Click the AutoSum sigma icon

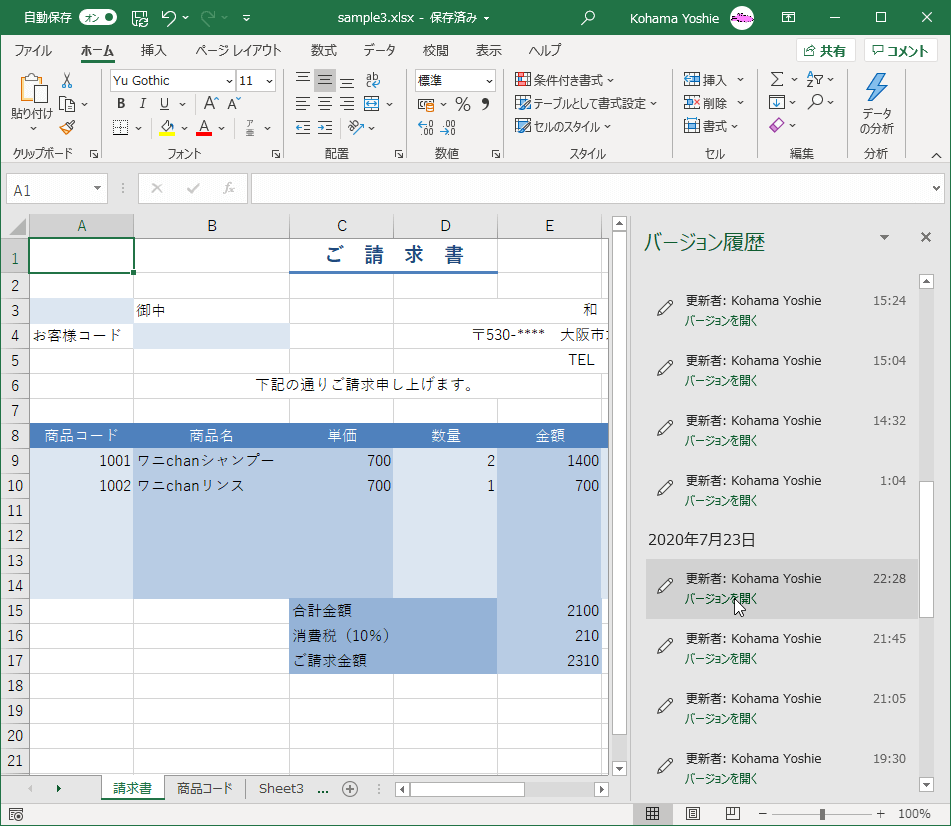coord(776,80)
